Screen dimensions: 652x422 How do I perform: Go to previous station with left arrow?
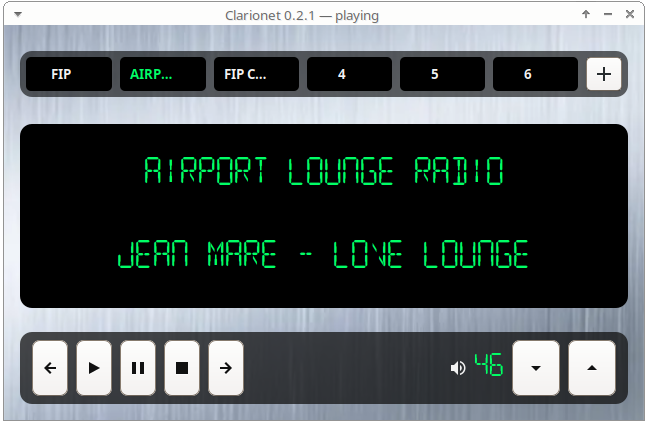point(50,368)
